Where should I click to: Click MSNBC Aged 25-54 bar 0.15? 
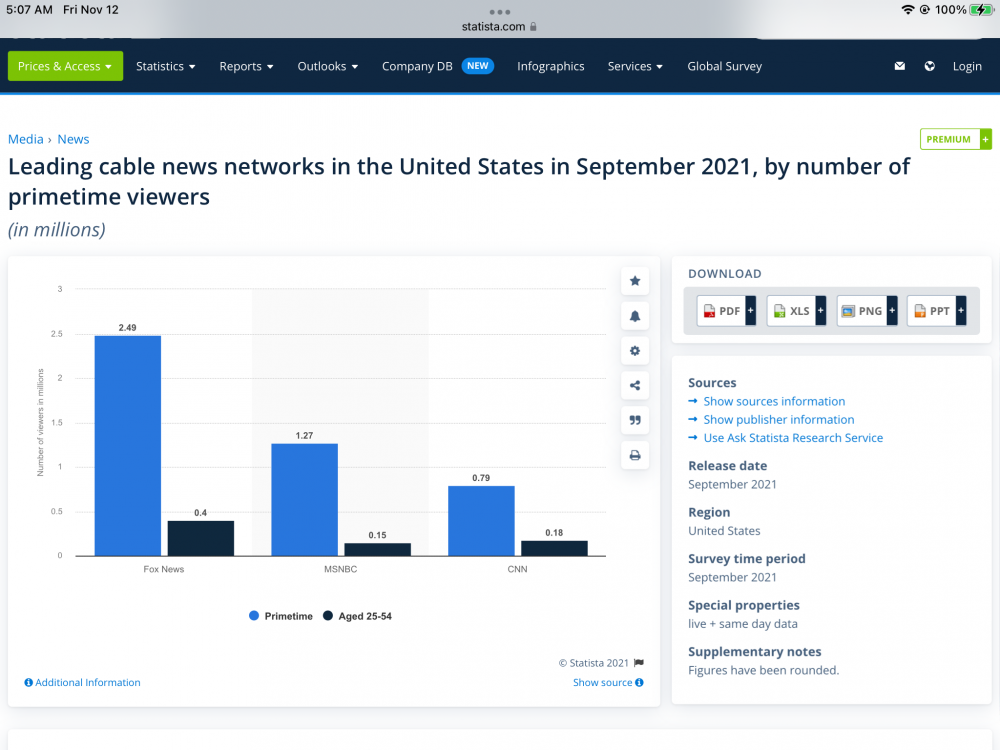pyautogui.click(x=378, y=549)
